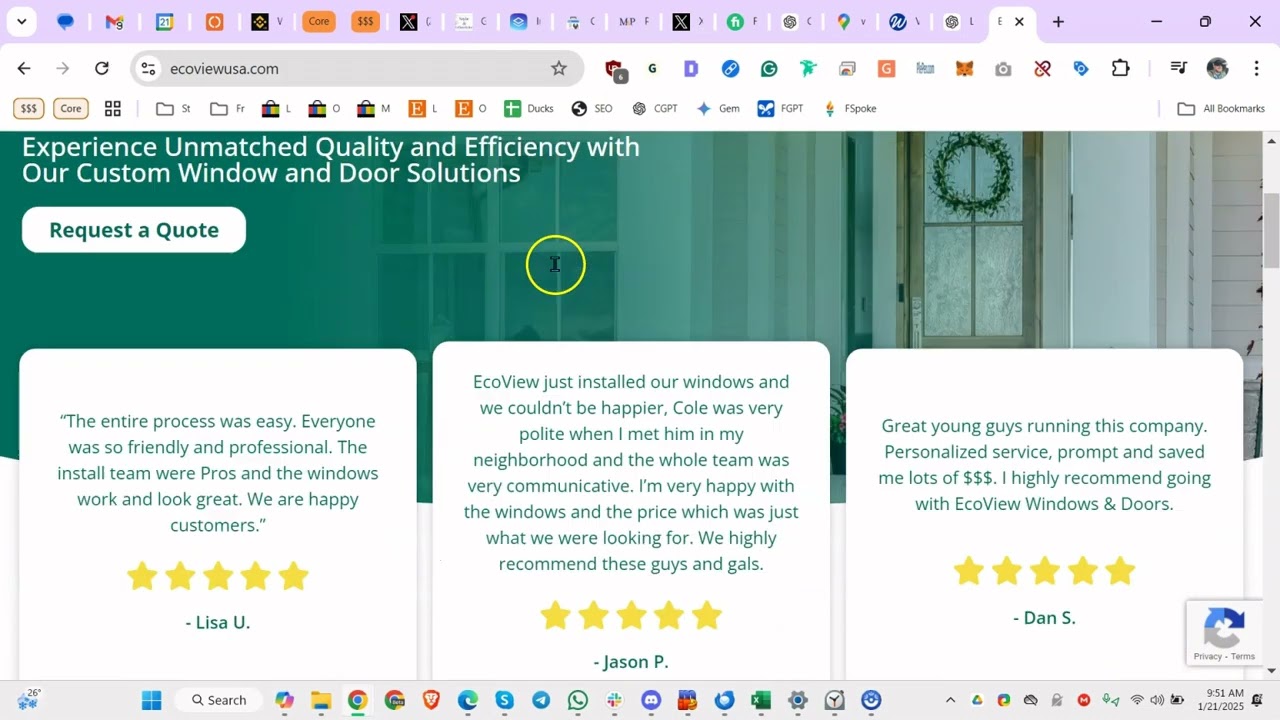
Task: Open WhatsApp from the taskbar
Action: pyautogui.click(x=578, y=700)
